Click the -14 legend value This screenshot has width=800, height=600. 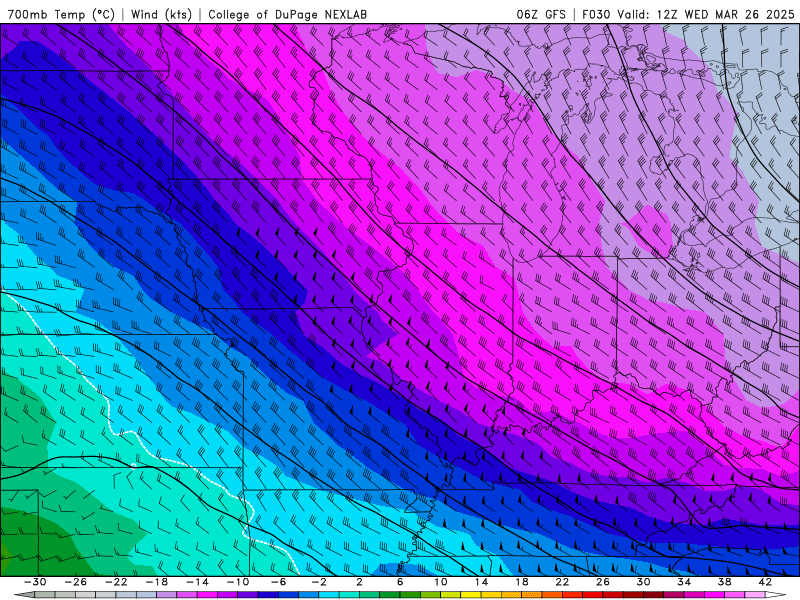[x=197, y=582]
